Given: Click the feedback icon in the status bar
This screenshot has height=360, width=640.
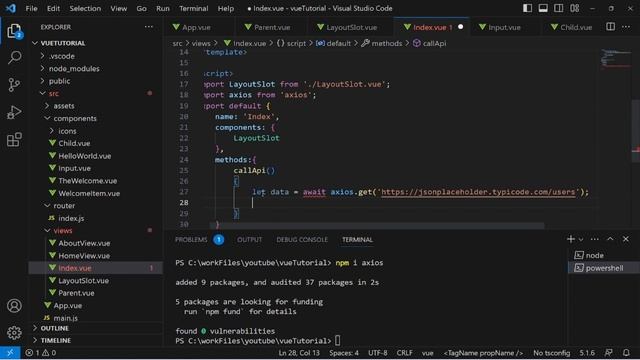Looking at the screenshot, I should coord(609,353).
